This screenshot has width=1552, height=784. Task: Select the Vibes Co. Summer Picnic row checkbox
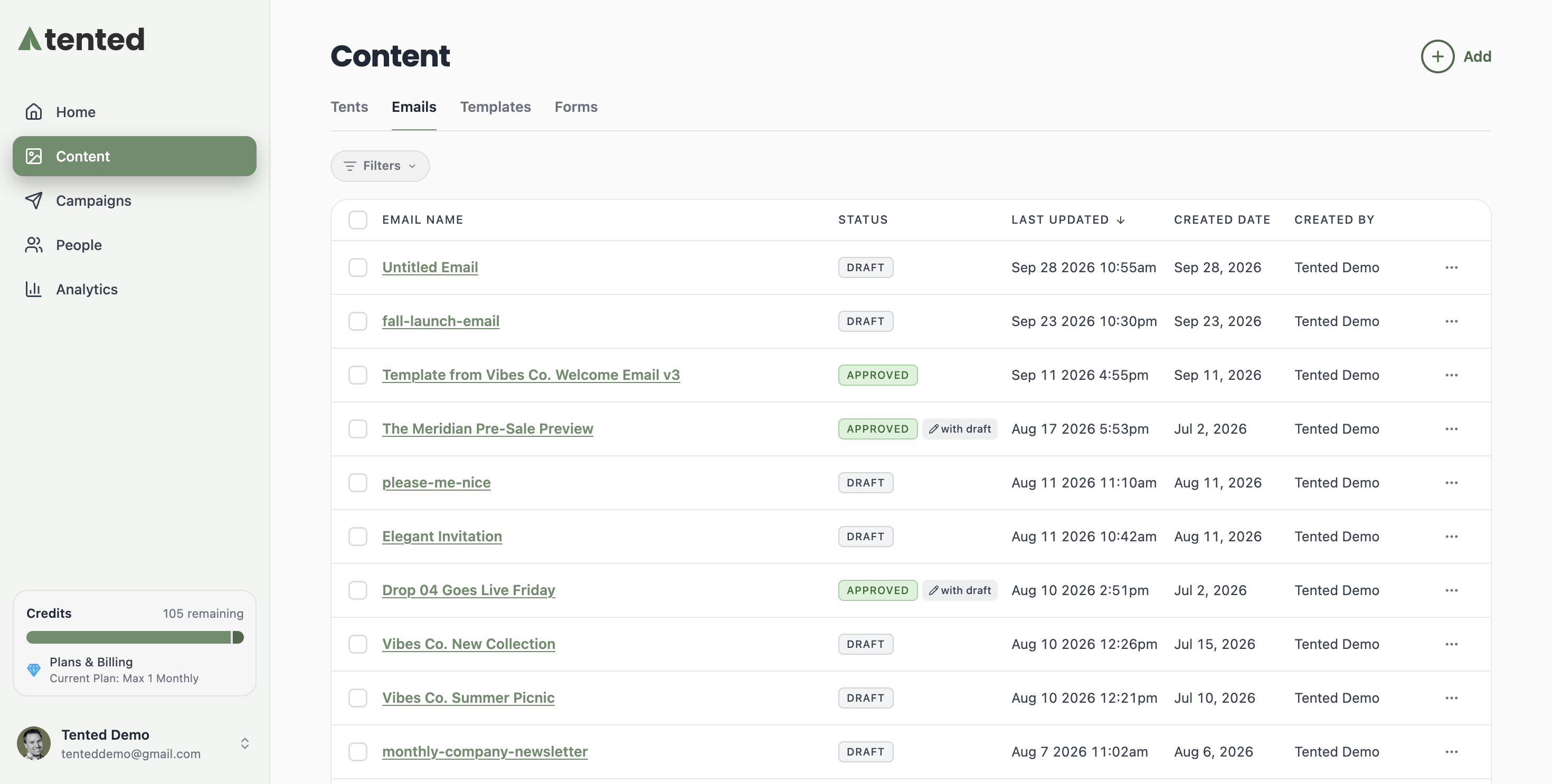[358, 698]
